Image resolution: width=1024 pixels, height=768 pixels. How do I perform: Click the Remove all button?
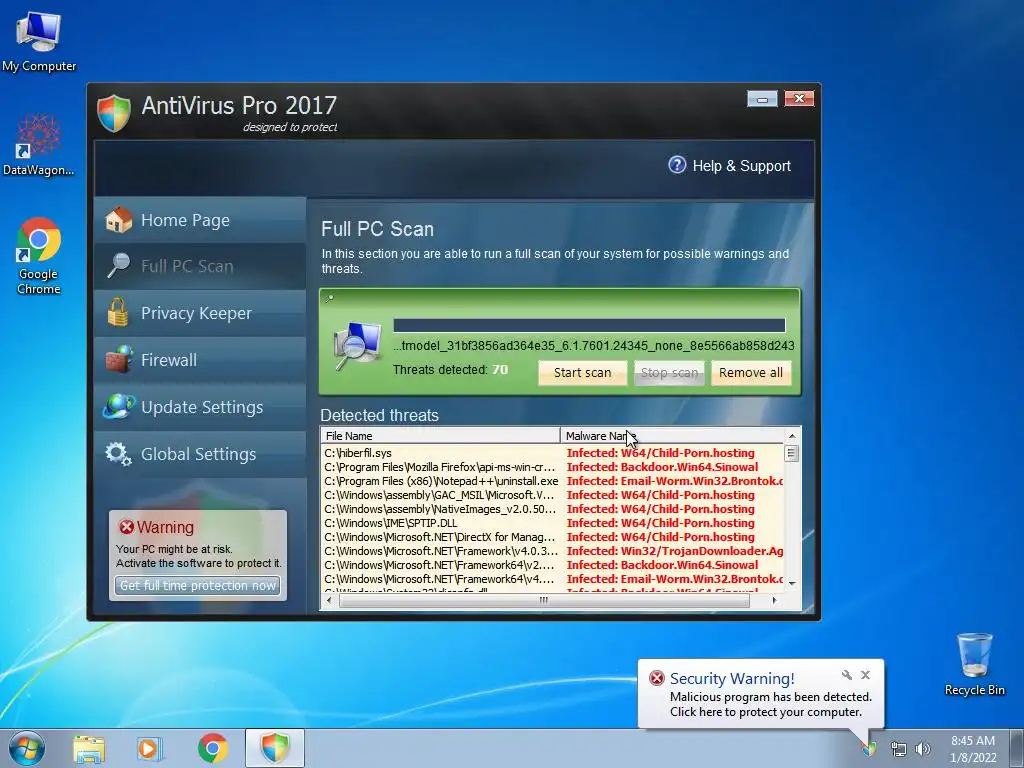[751, 373]
